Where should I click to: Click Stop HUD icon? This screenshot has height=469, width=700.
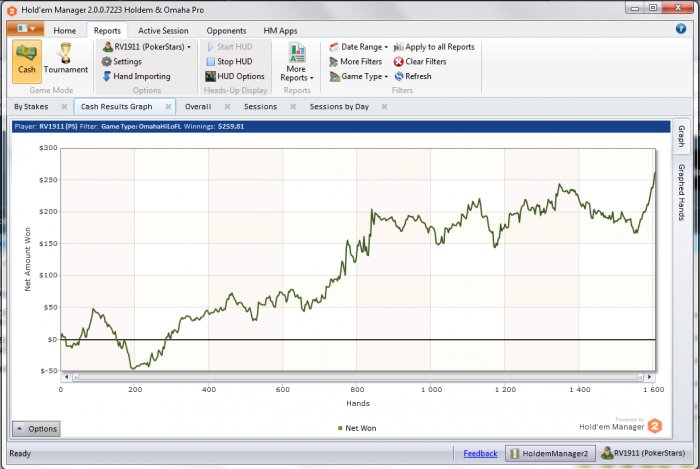pyautogui.click(x=210, y=61)
